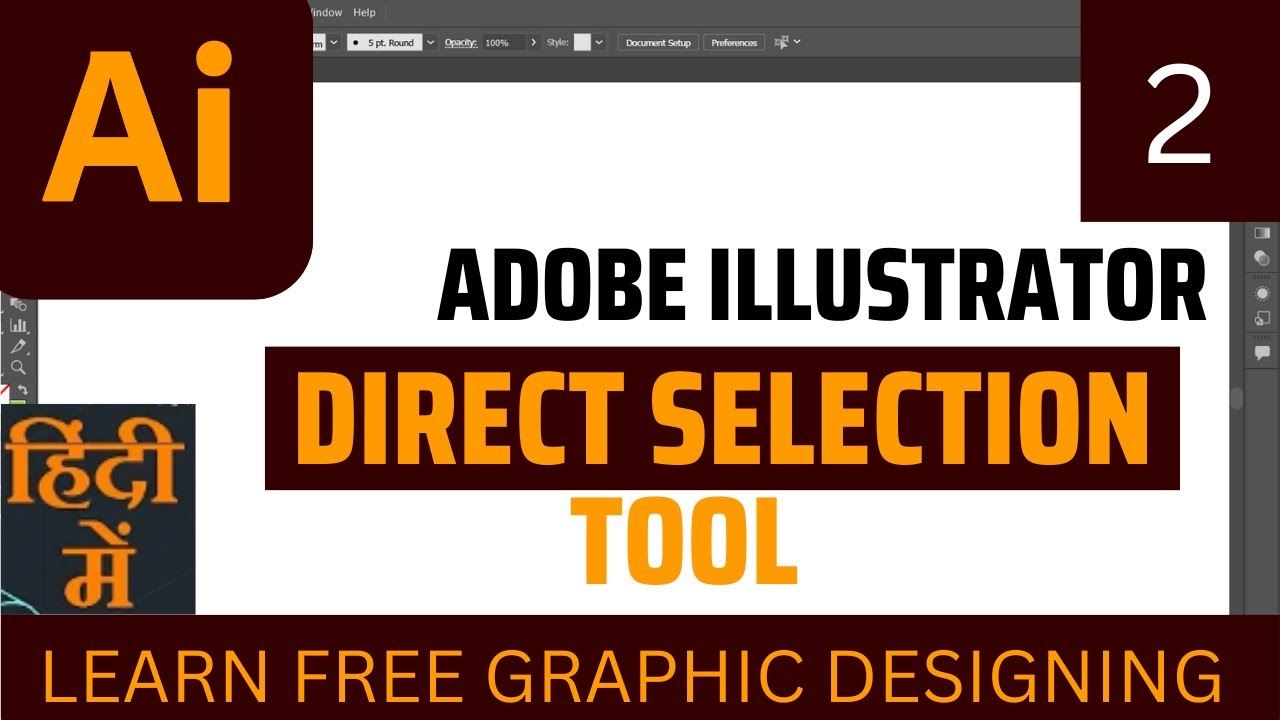Screen dimensions: 1280x720
Task: Expand the Opacity slider arrow
Action: pyautogui.click(x=534, y=42)
